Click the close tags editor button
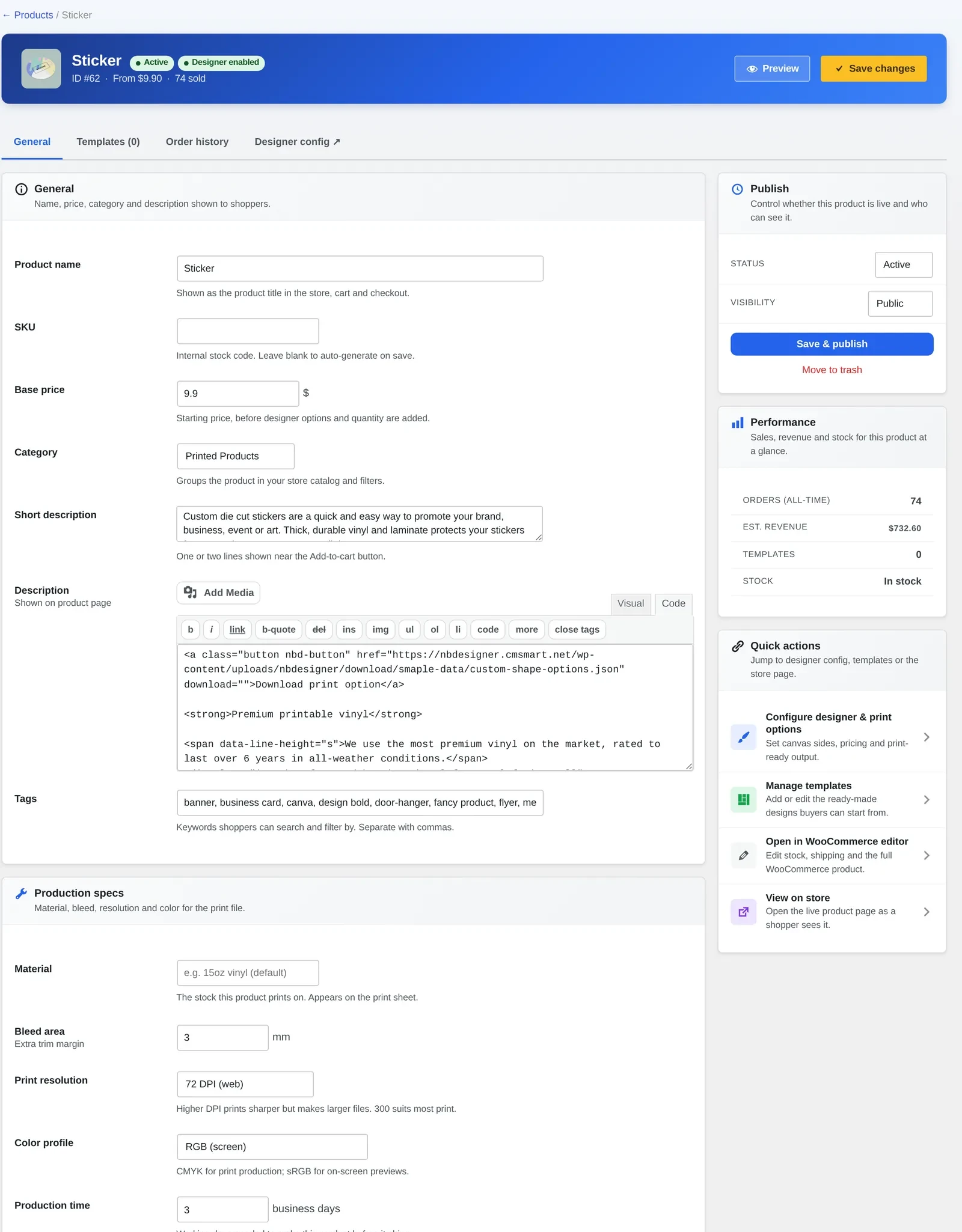 pyautogui.click(x=577, y=630)
